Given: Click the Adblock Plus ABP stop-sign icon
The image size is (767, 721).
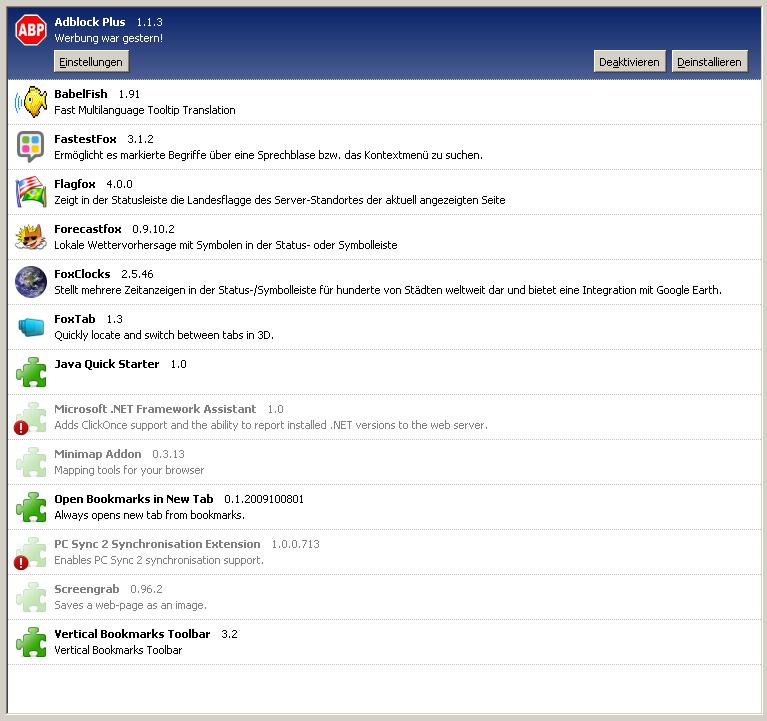Looking at the screenshot, I should [x=30, y=30].
